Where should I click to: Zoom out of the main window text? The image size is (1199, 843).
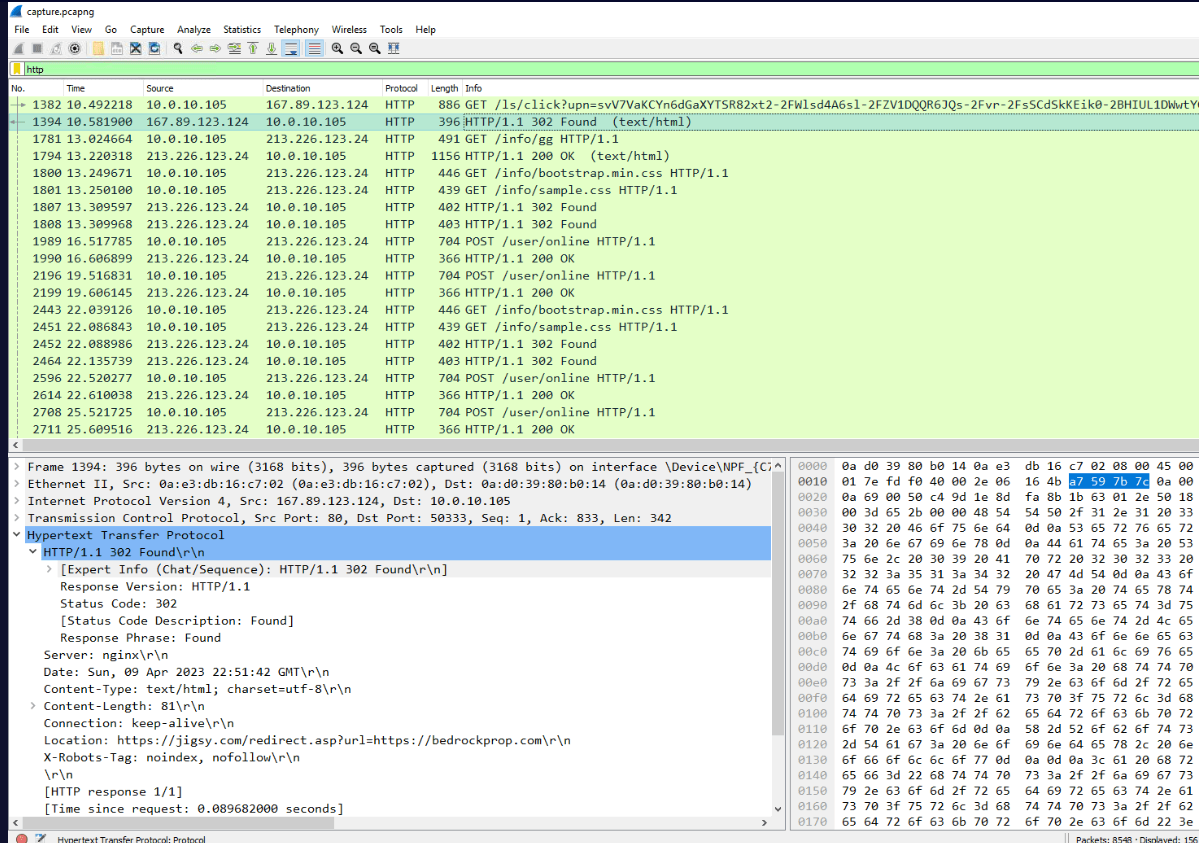[x=356, y=48]
